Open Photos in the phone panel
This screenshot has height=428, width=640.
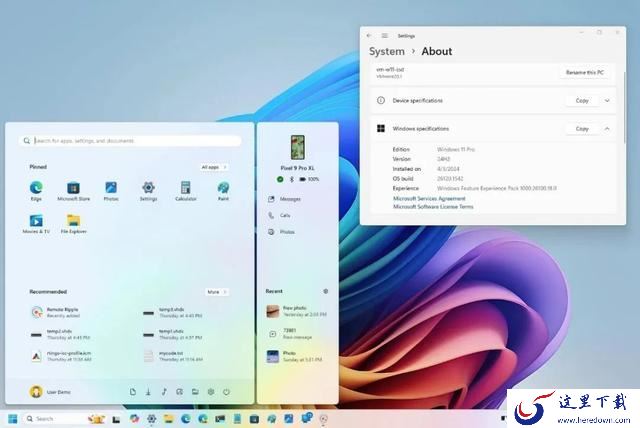click(x=282, y=232)
